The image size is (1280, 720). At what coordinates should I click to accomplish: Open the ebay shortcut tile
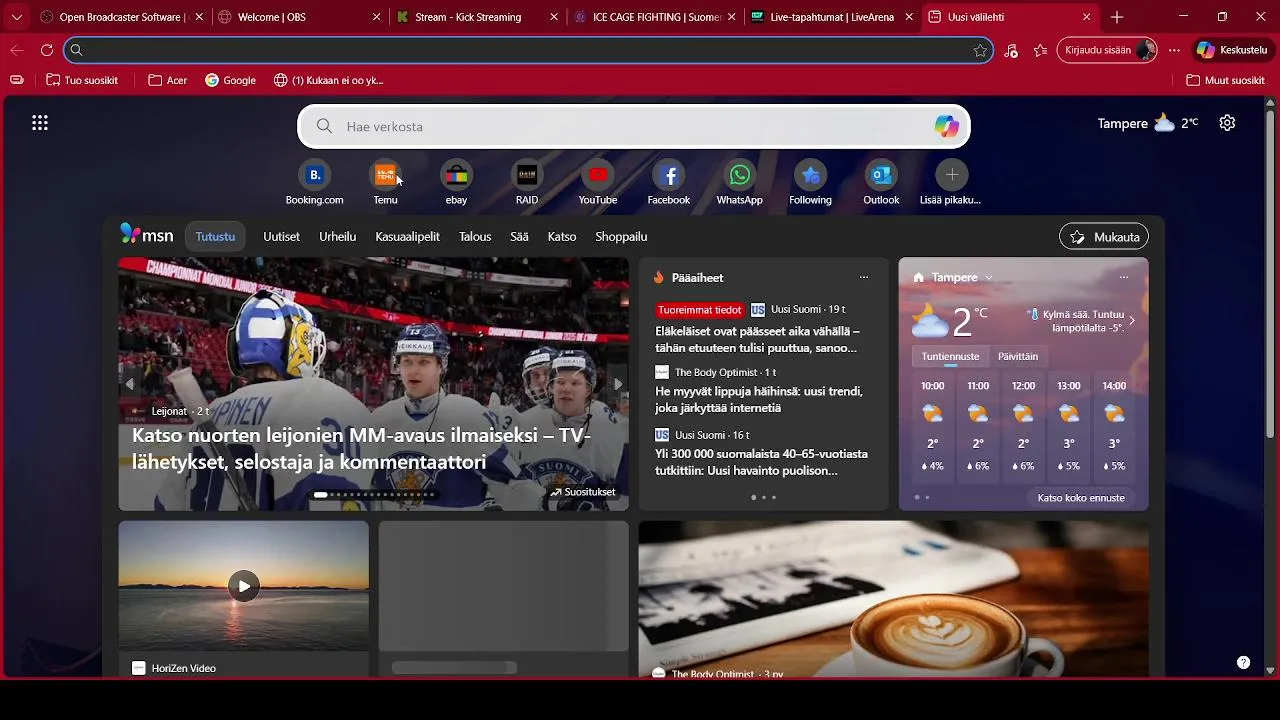pyautogui.click(x=456, y=183)
